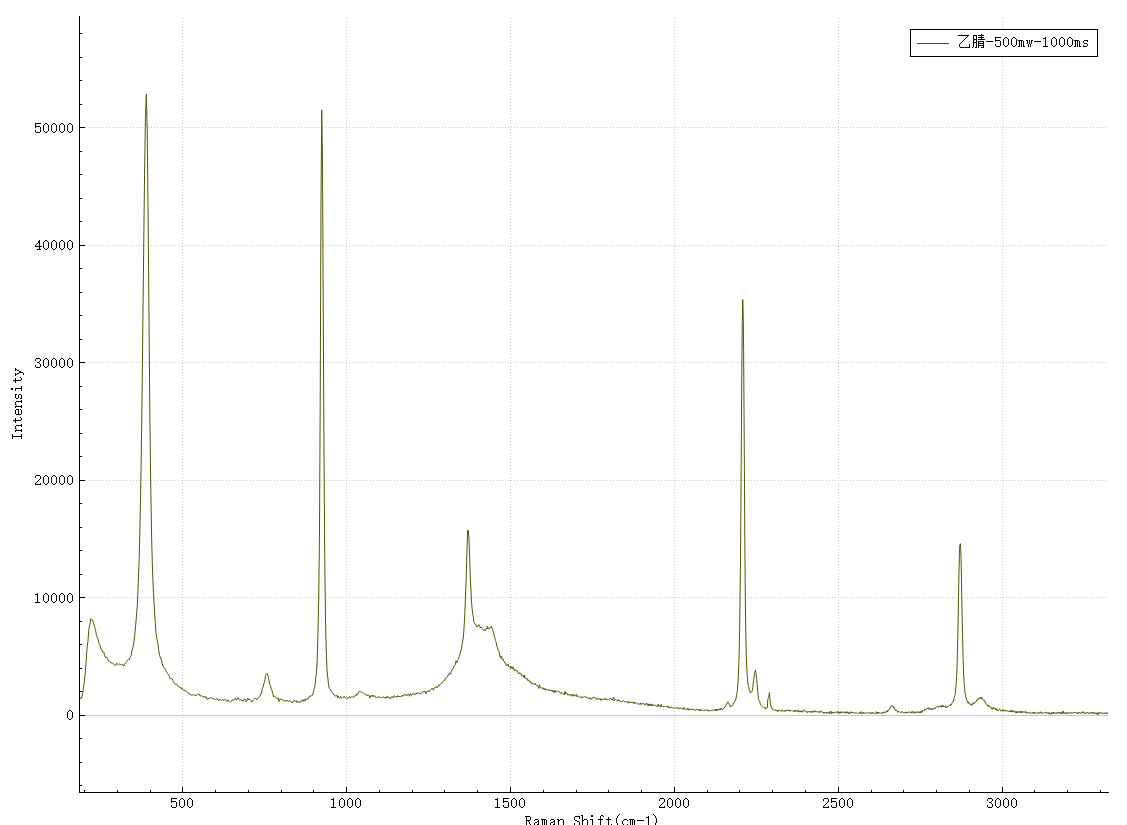
Task: Click the line color sample in legend
Action: pos(933,42)
